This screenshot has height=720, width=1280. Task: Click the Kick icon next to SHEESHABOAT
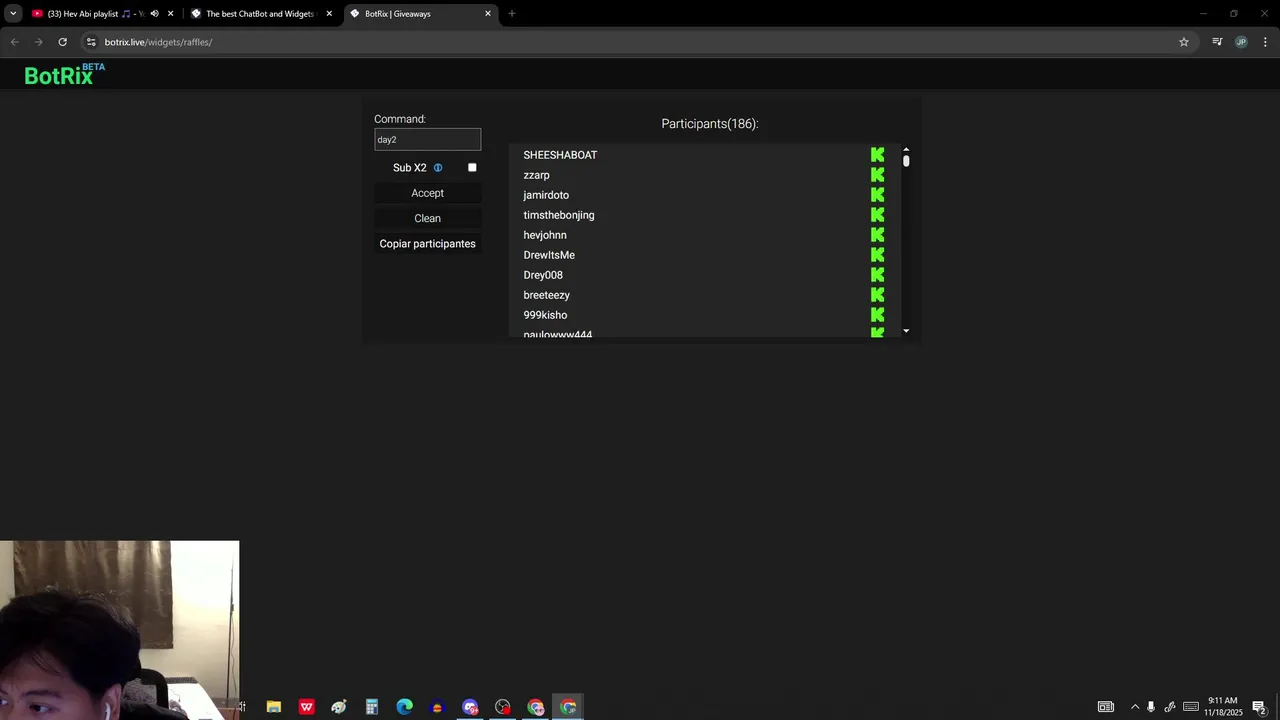coord(877,155)
